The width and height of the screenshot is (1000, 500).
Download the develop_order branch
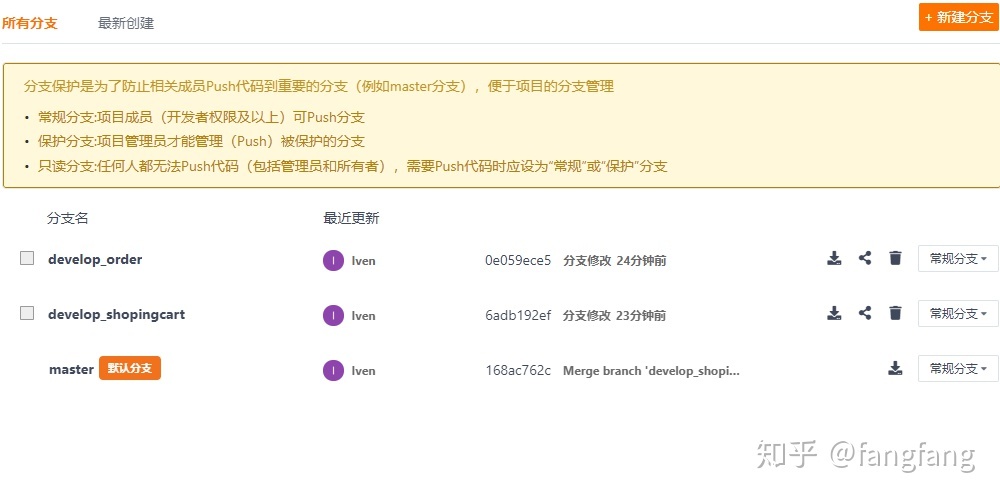pos(834,258)
